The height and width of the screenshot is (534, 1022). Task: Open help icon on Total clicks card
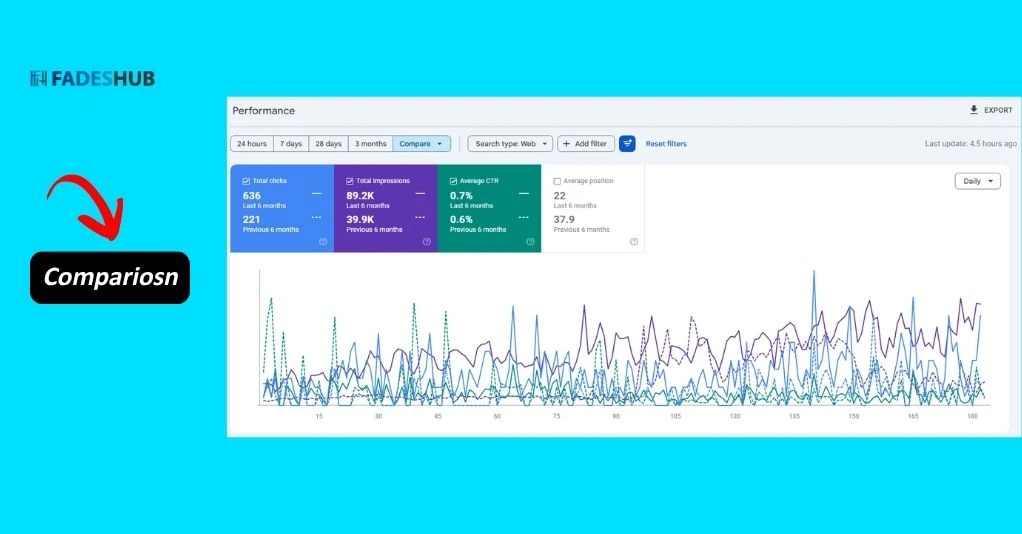pyautogui.click(x=323, y=241)
